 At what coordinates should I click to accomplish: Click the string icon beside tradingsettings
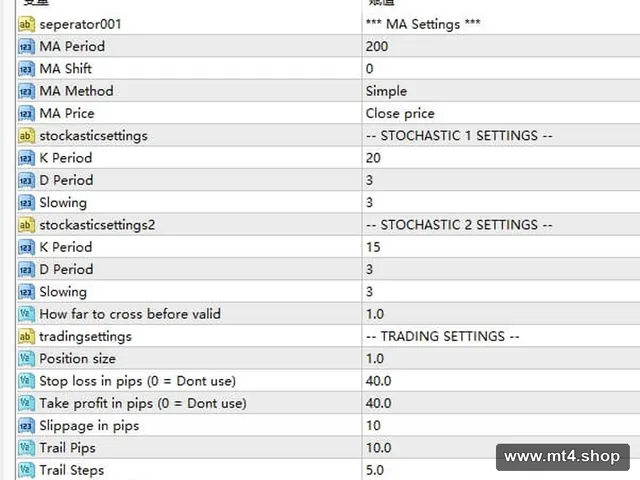[26, 337]
